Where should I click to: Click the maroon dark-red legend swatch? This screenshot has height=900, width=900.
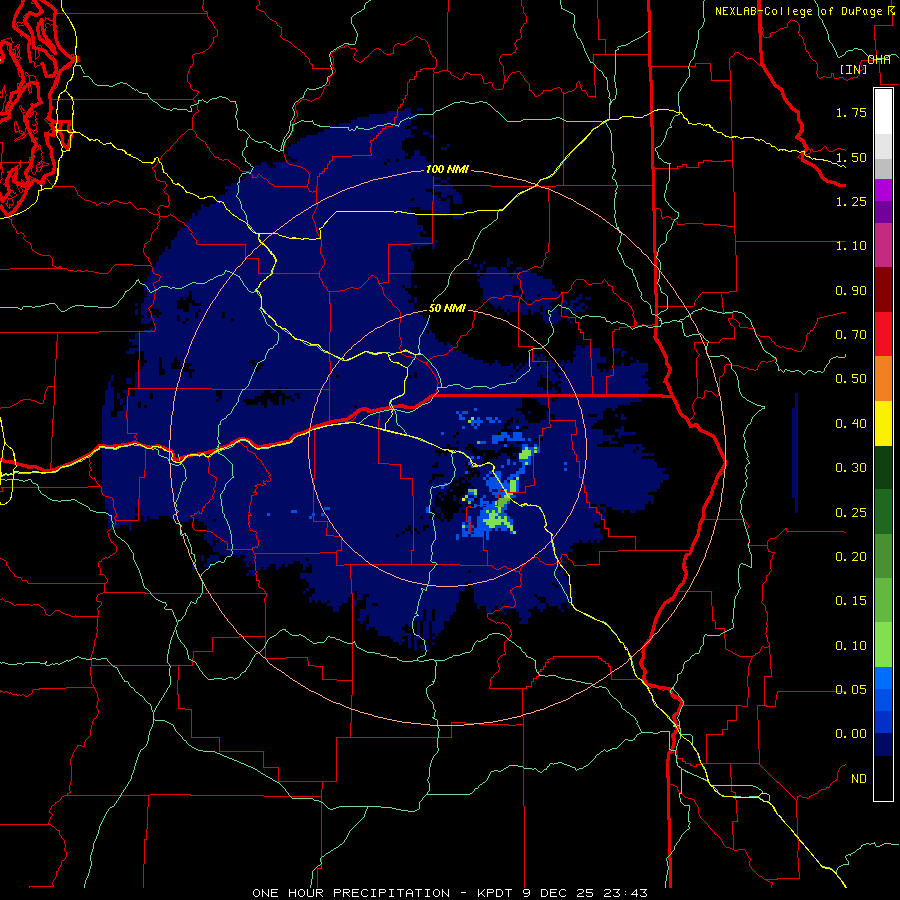coord(883,289)
